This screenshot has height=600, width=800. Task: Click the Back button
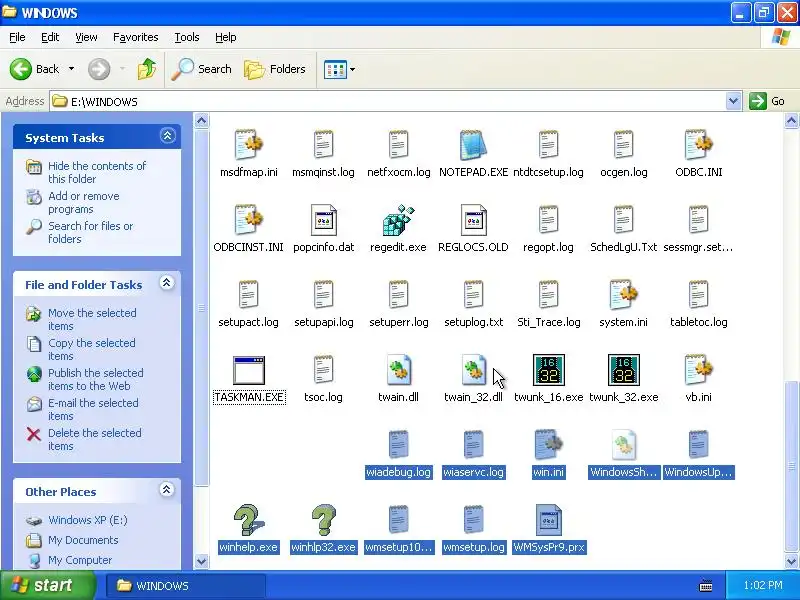tap(35, 69)
